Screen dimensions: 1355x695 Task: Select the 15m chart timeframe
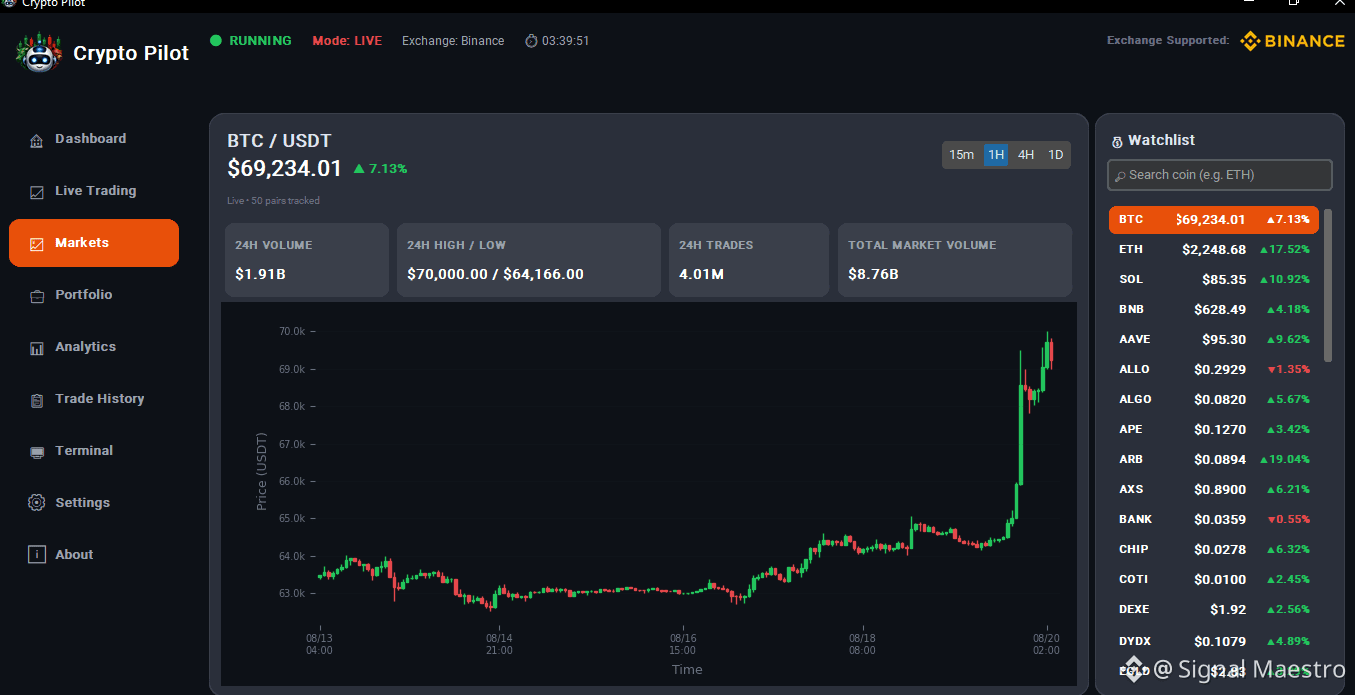[x=961, y=155]
